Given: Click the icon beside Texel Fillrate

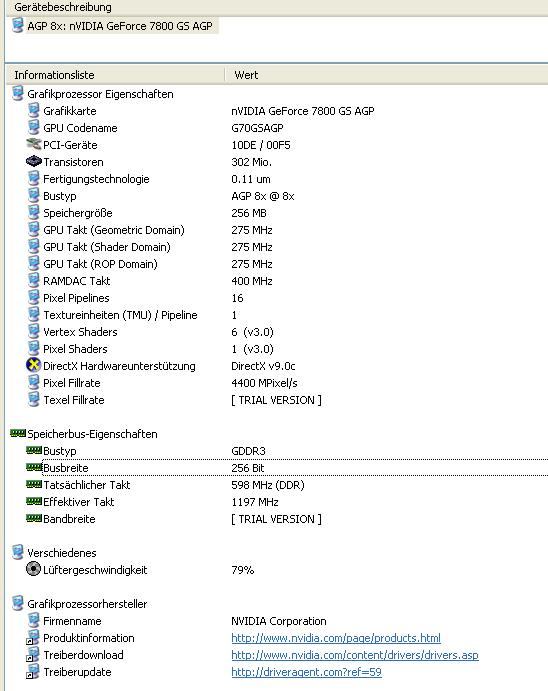Looking at the screenshot, I should (33, 399).
